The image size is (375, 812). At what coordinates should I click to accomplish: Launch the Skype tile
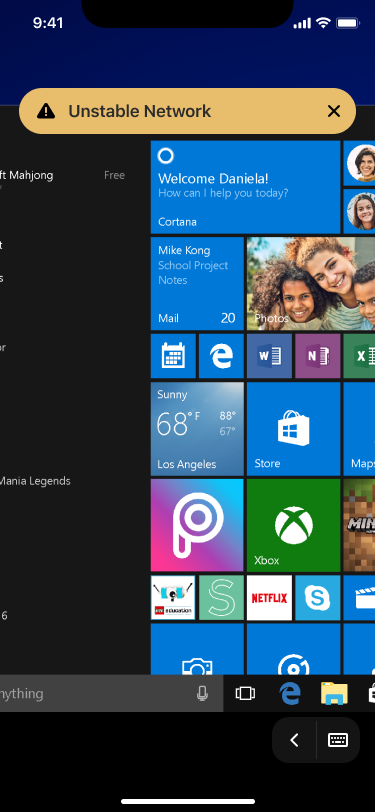pos(318,598)
